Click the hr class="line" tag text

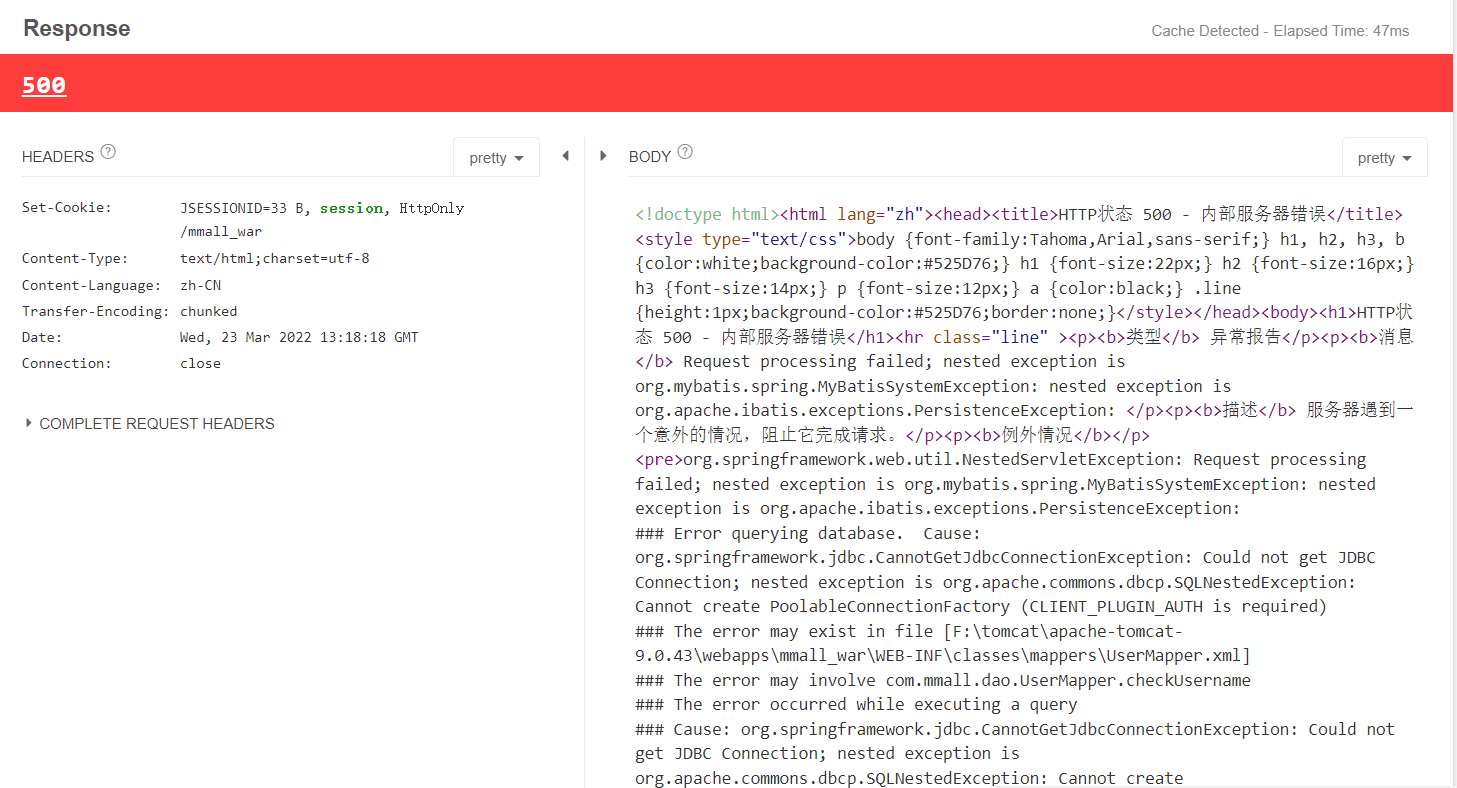(x=962, y=337)
